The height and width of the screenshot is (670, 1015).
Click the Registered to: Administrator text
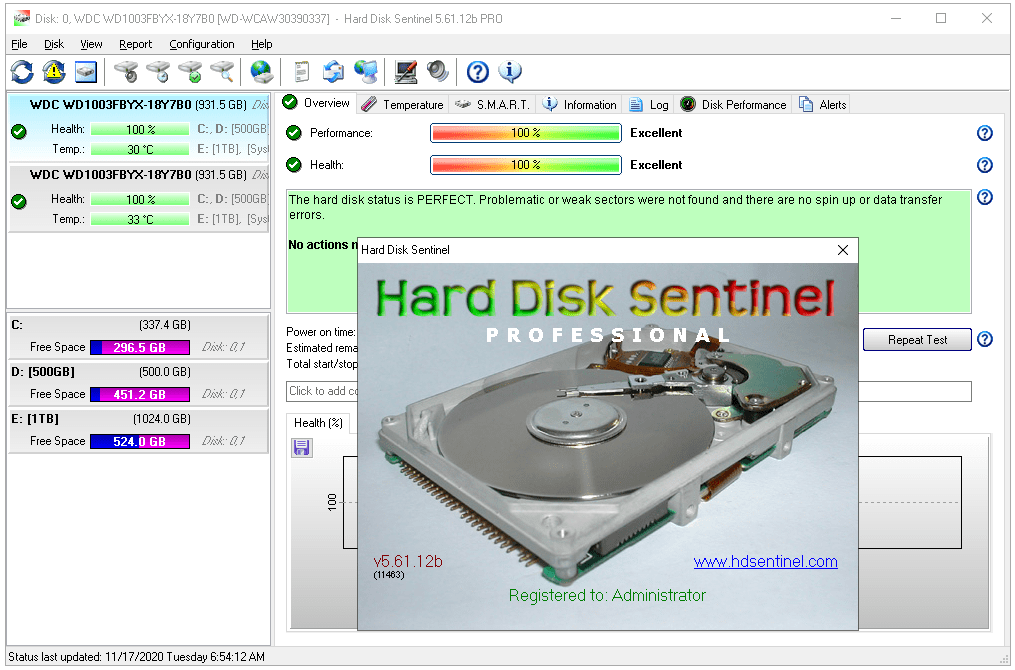point(607,595)
